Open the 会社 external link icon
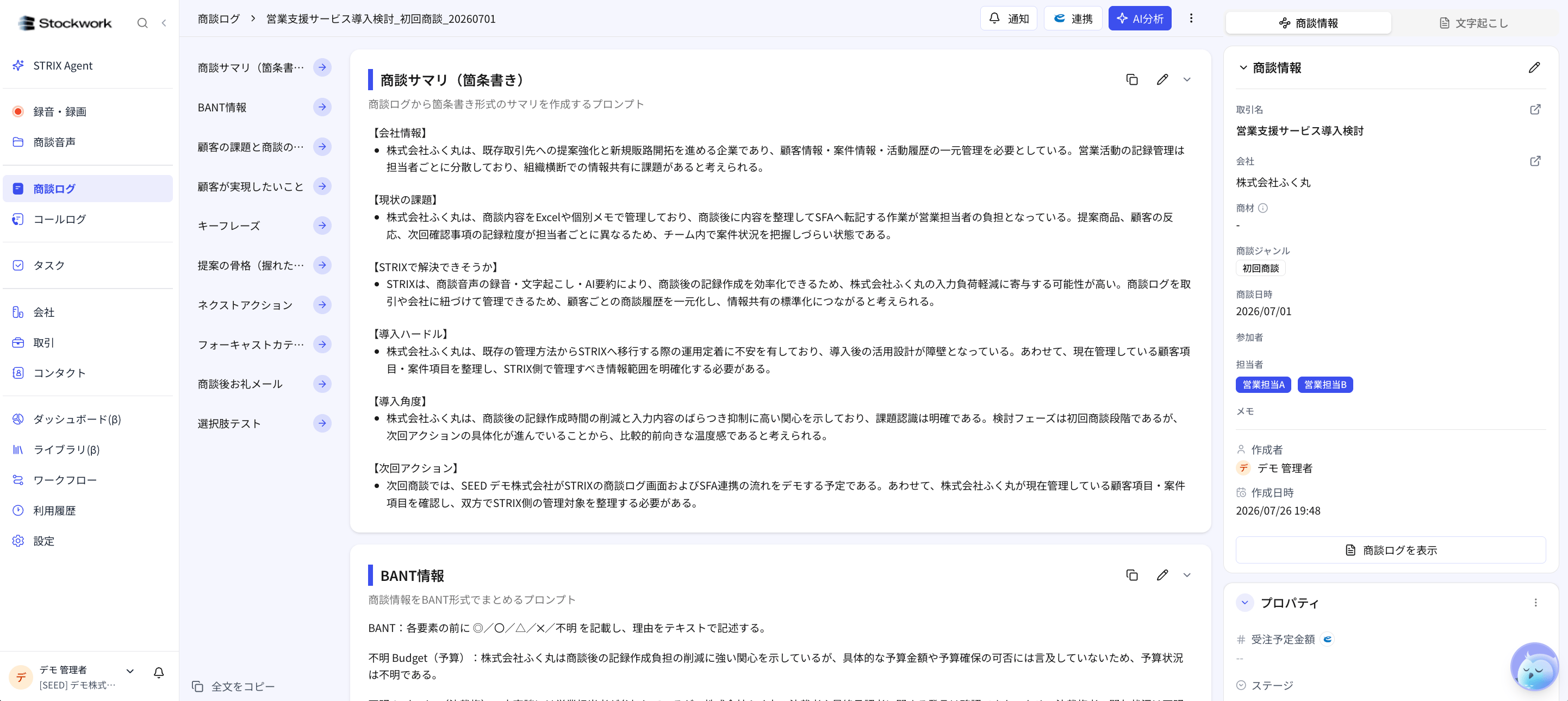 (x=1535, y=161)
